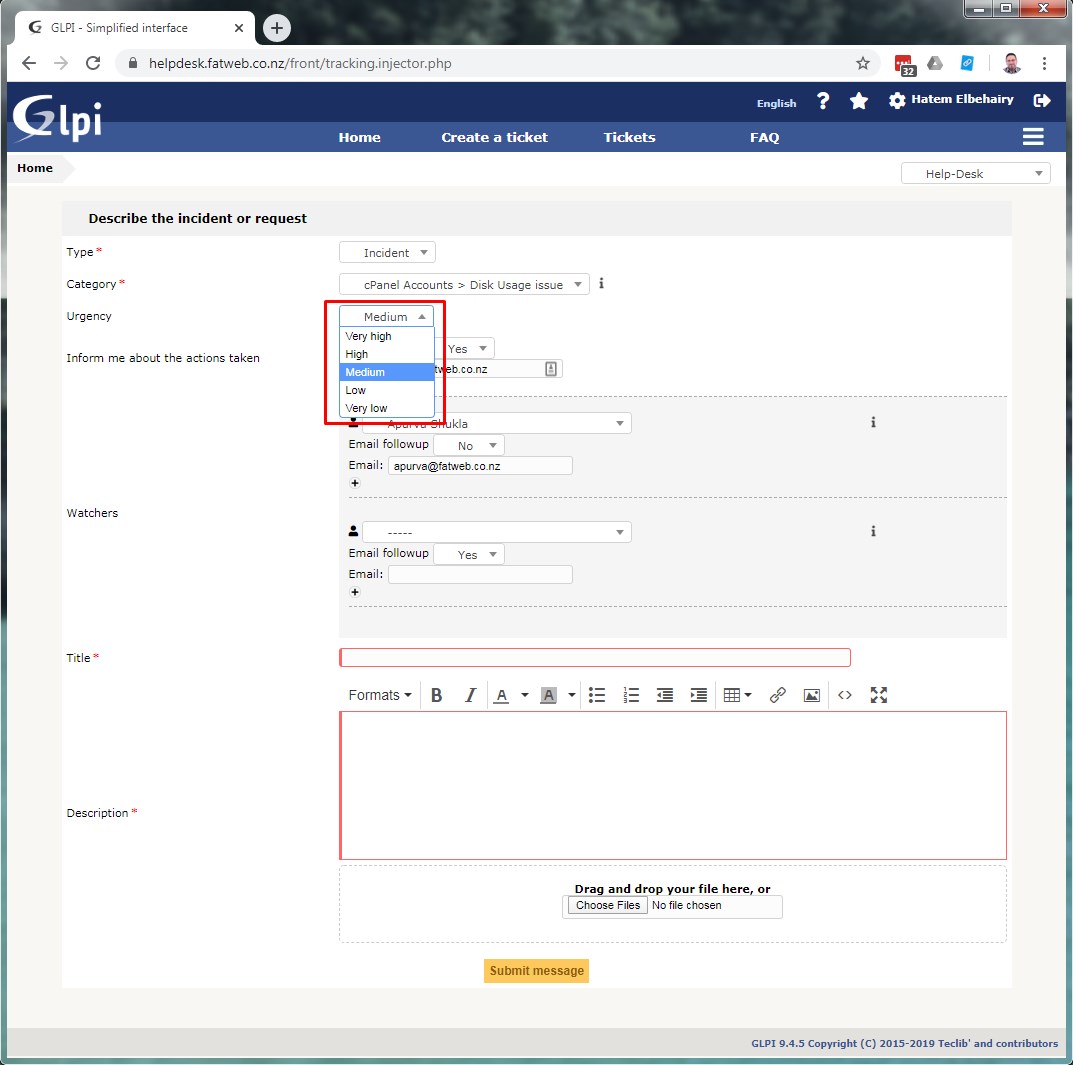Select 'Very high' urgency option
Viewport: 1073px width, 1065px height.
(x=369, y=336)
